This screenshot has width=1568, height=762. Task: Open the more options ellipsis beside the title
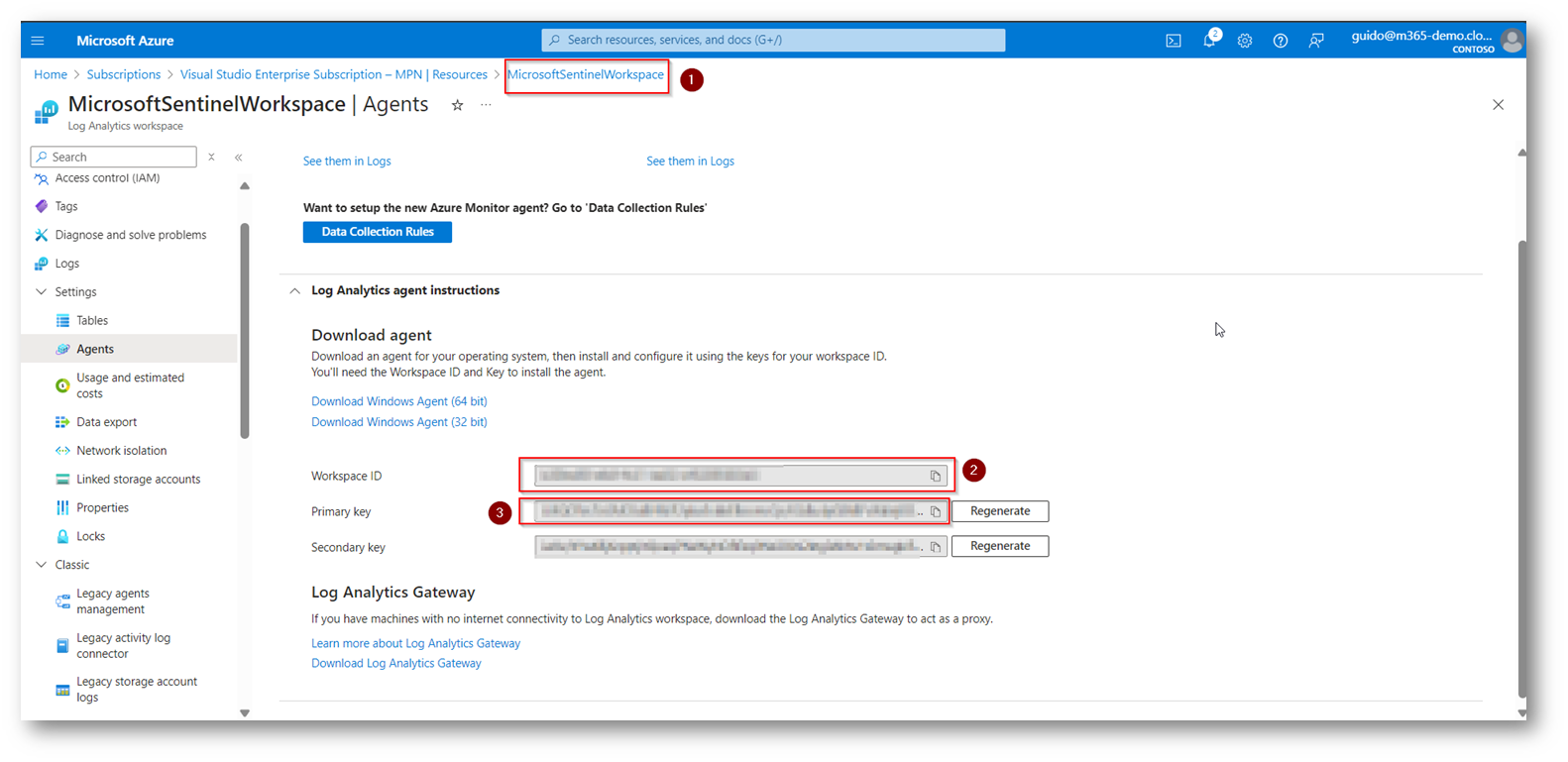tap(486, 105)
